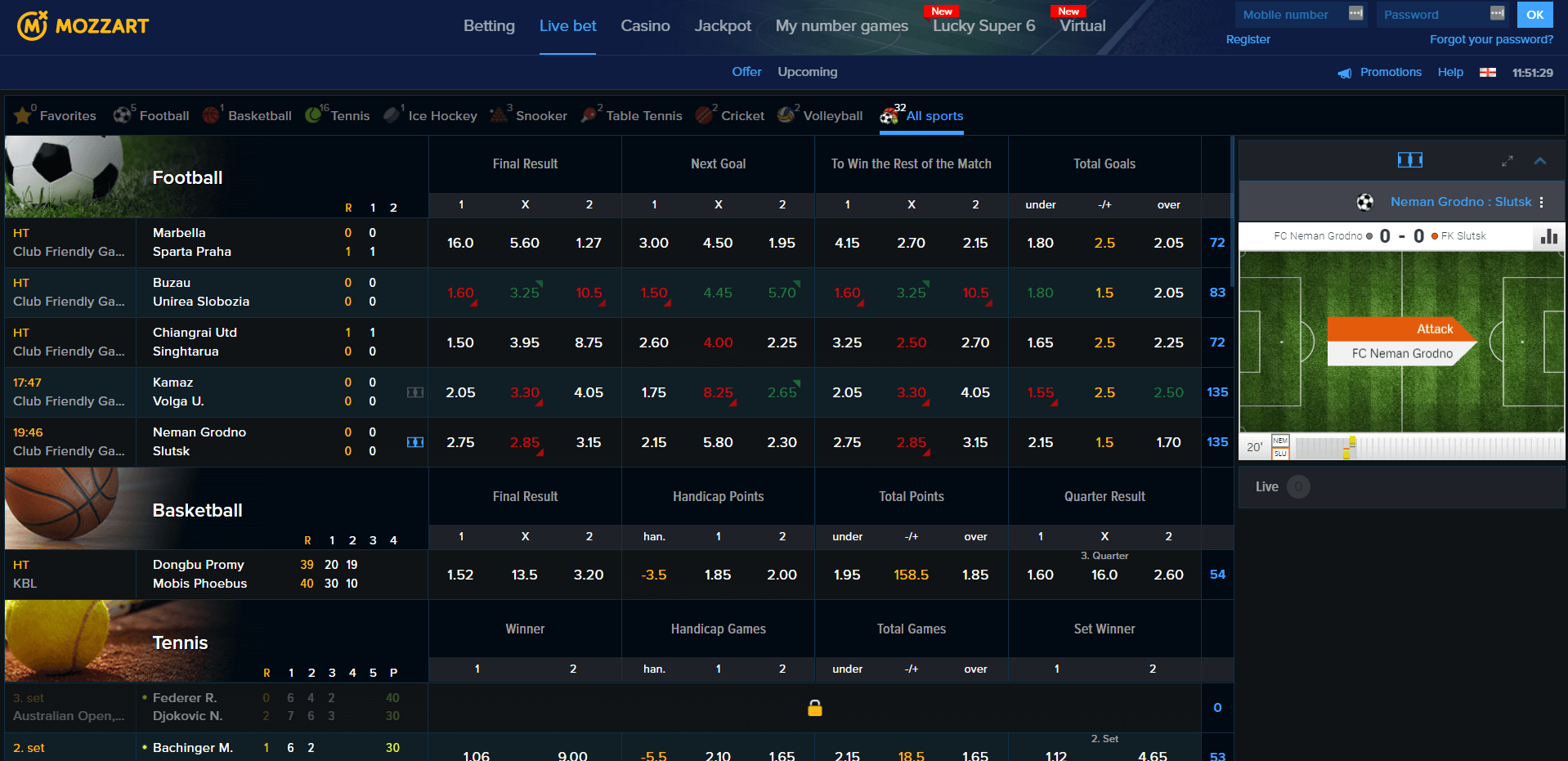
Task: Filter by Basketball sport
Action: click(247, 115)
